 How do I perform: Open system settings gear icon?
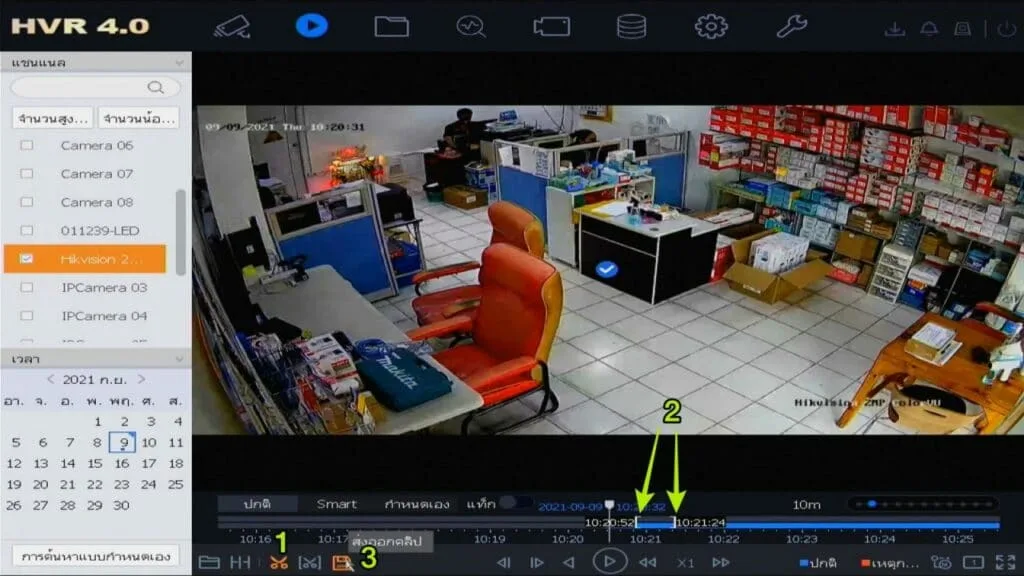coord(711,26)
